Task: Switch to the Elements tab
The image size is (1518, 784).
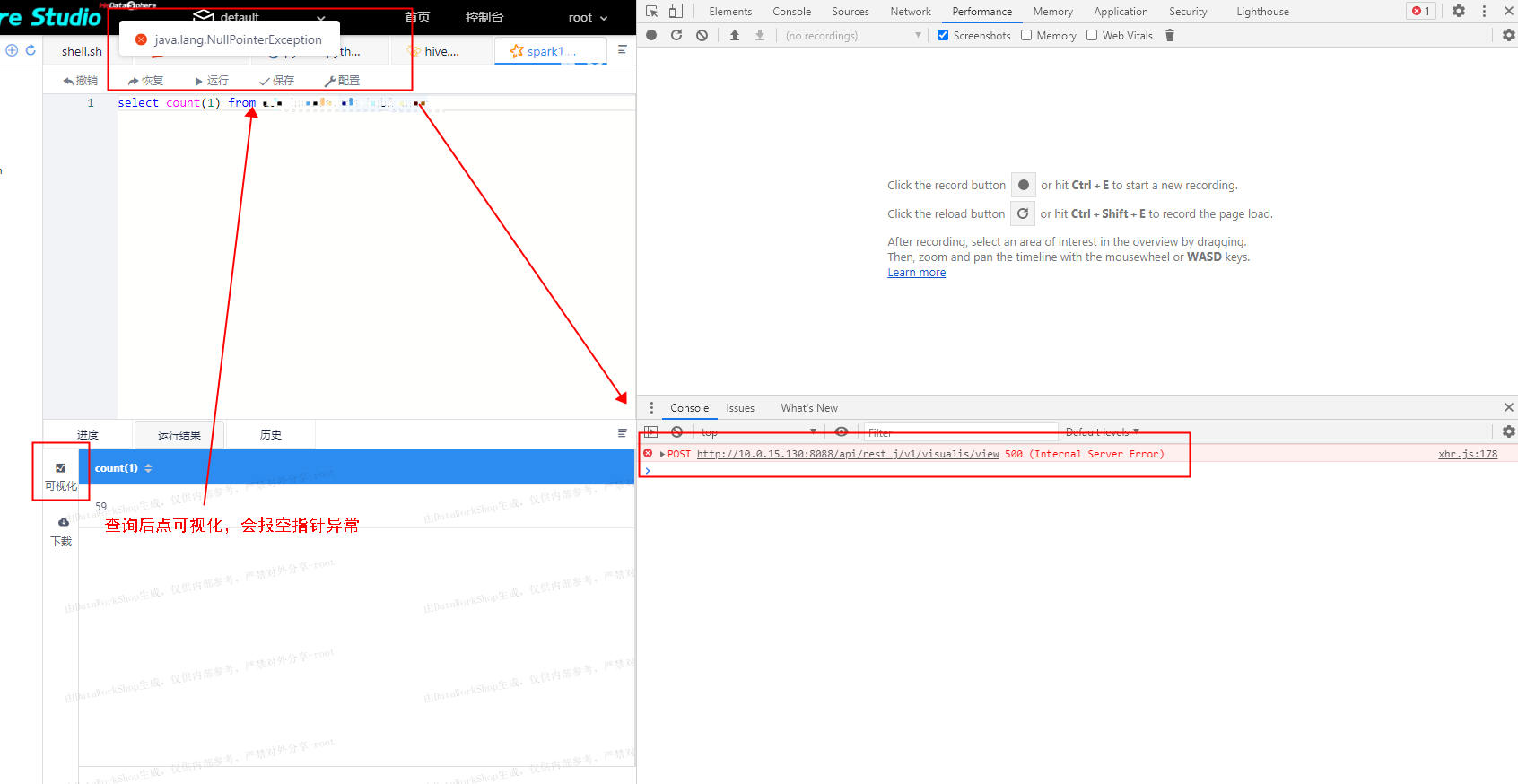Action: click(x=730, y=11)
